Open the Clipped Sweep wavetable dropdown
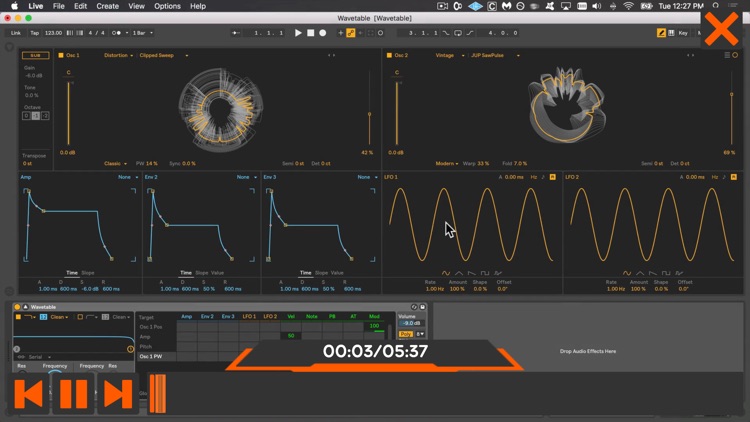Screen dimensions: 750x422 (x=164, y=56)
